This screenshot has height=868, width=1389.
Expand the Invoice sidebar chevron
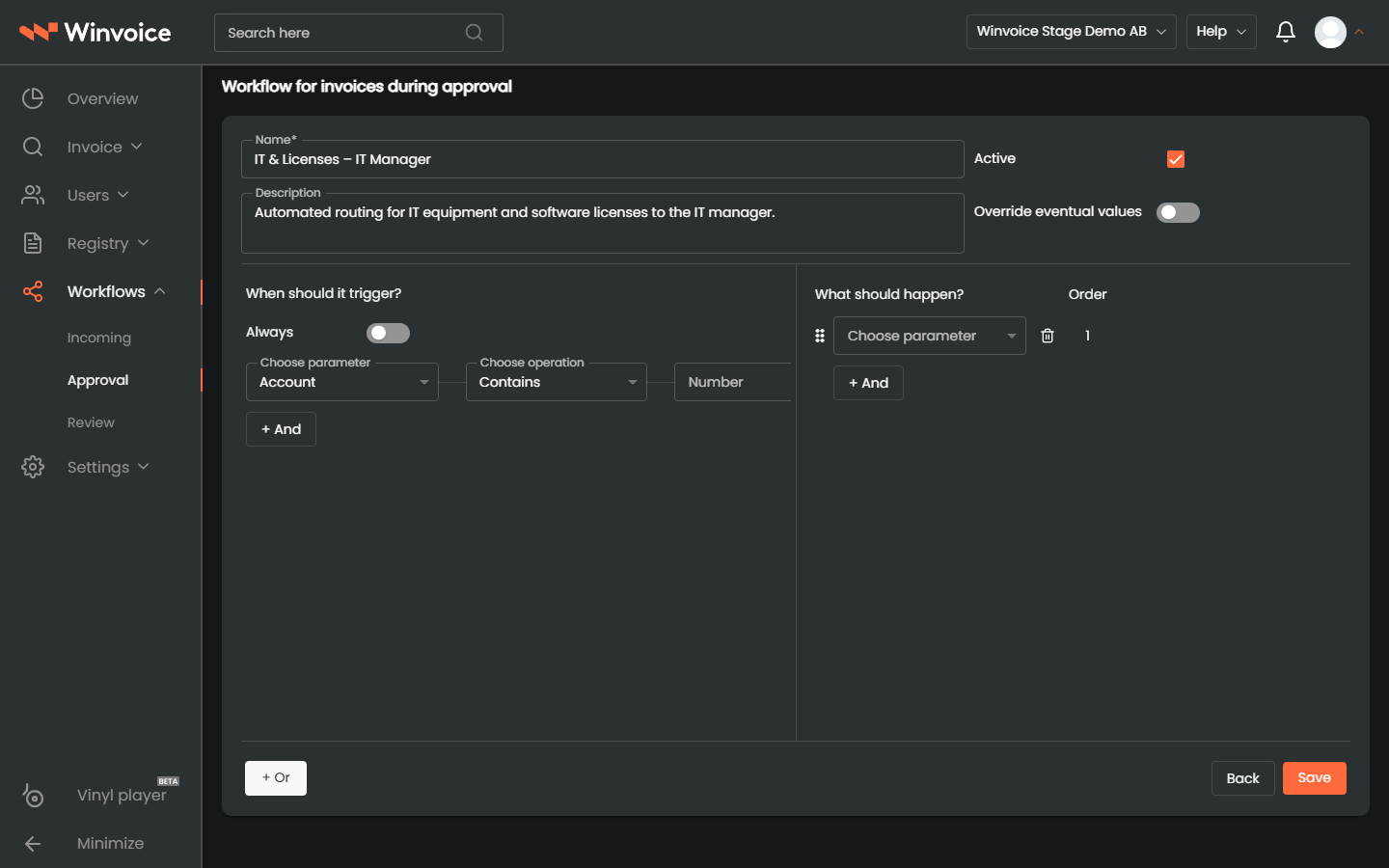pos(136,147)
